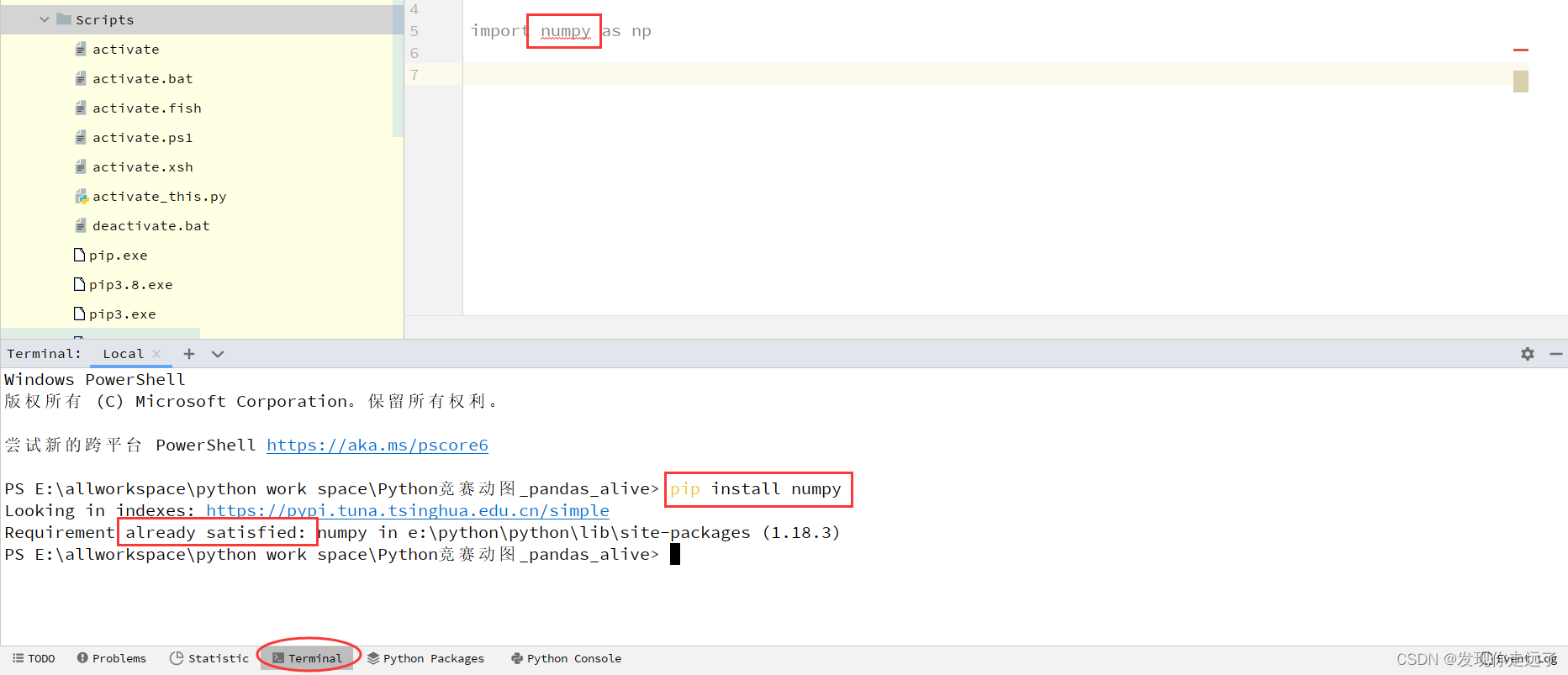The width and height of the screenshot is (1568, 675).
Task: Open the terminal session dropdown arrow
Action: click(218, 354)
